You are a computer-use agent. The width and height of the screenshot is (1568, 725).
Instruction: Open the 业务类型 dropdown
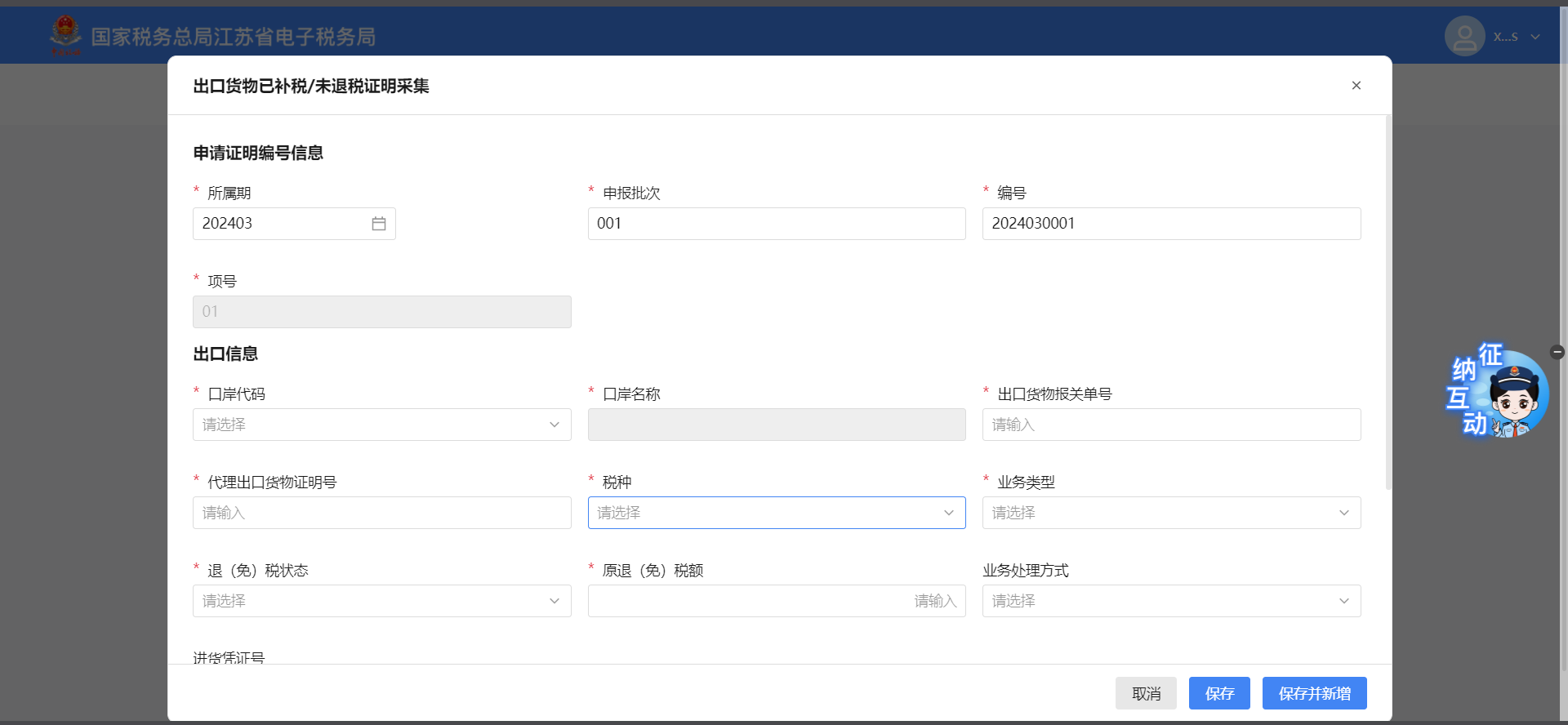coord(1171,513)
